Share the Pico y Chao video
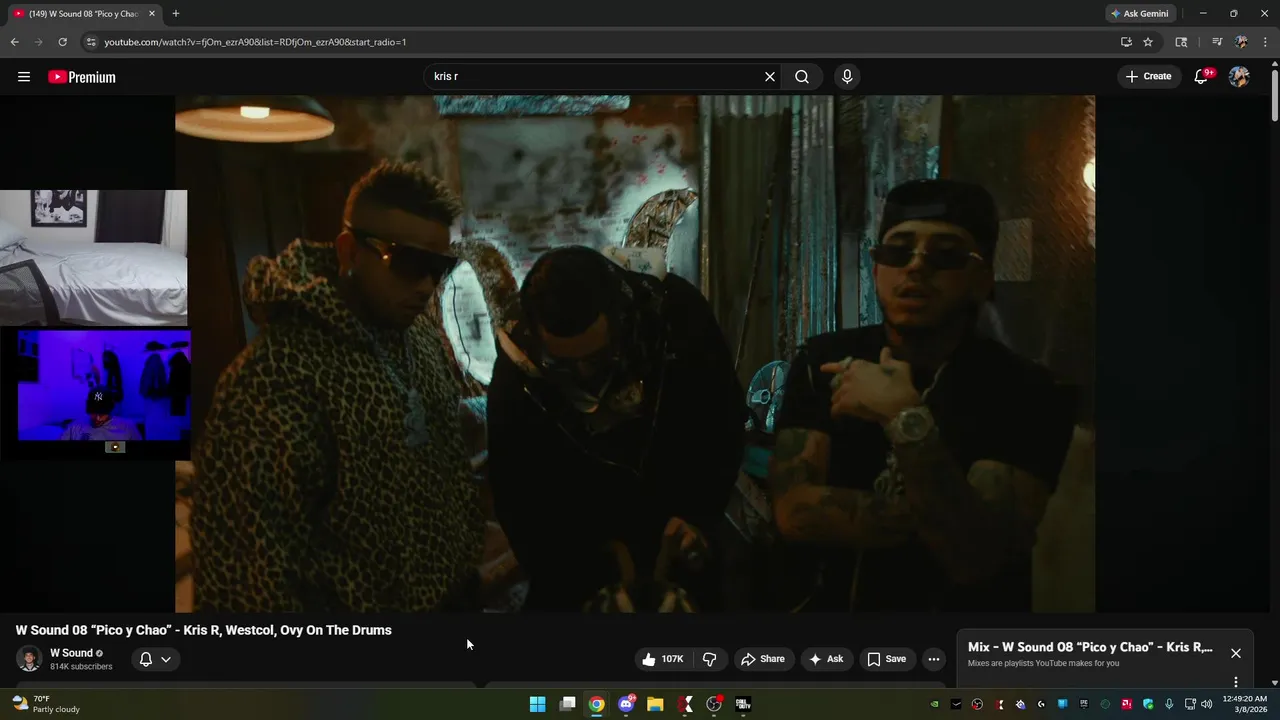This screenshot has height=720, width=1280. pos(762,659)
